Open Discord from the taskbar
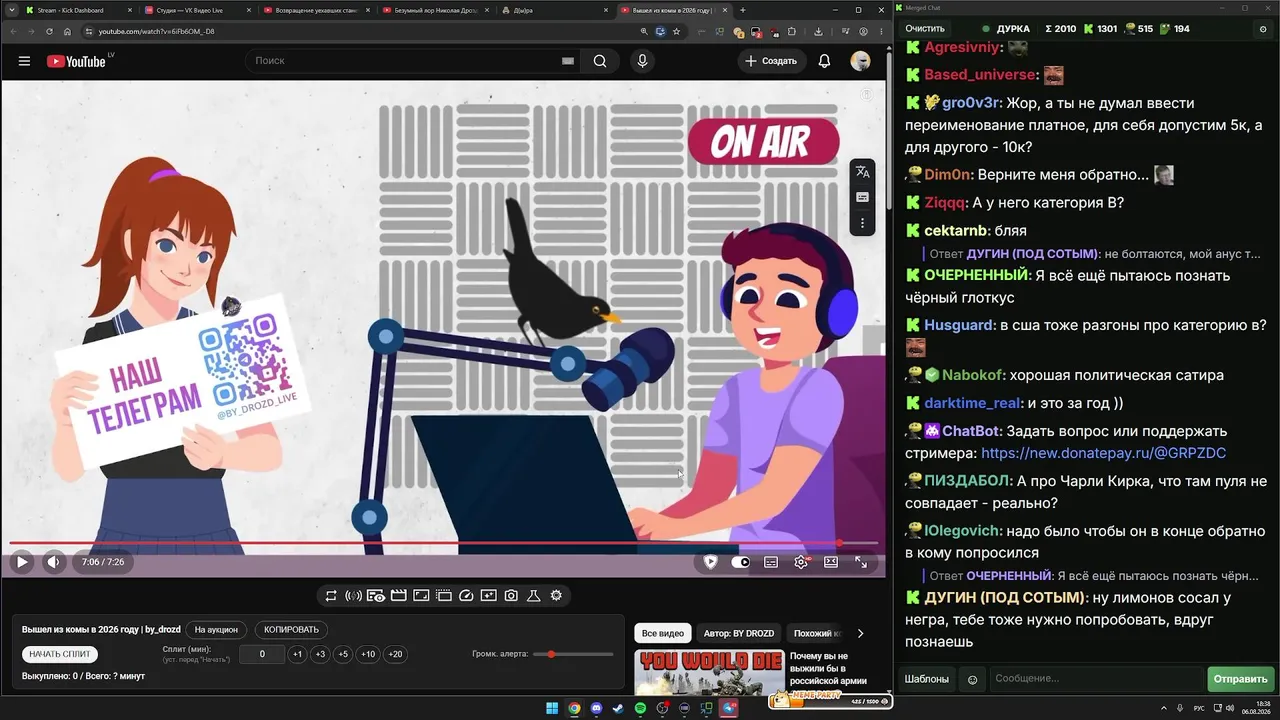This screenshot has width=1280, height=720. click(x=596, y=708)
